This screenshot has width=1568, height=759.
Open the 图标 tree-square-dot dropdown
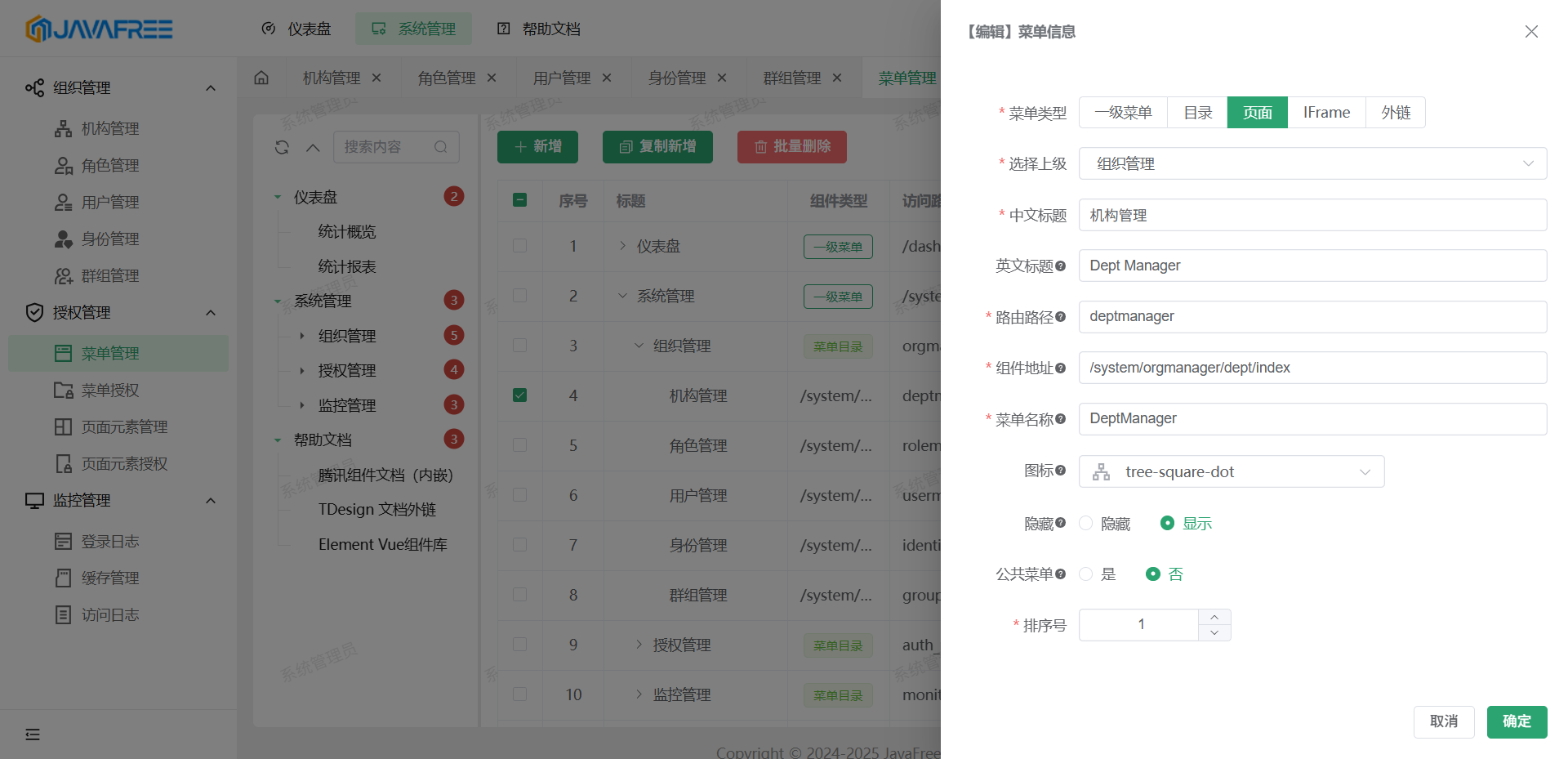point(1231,471)
